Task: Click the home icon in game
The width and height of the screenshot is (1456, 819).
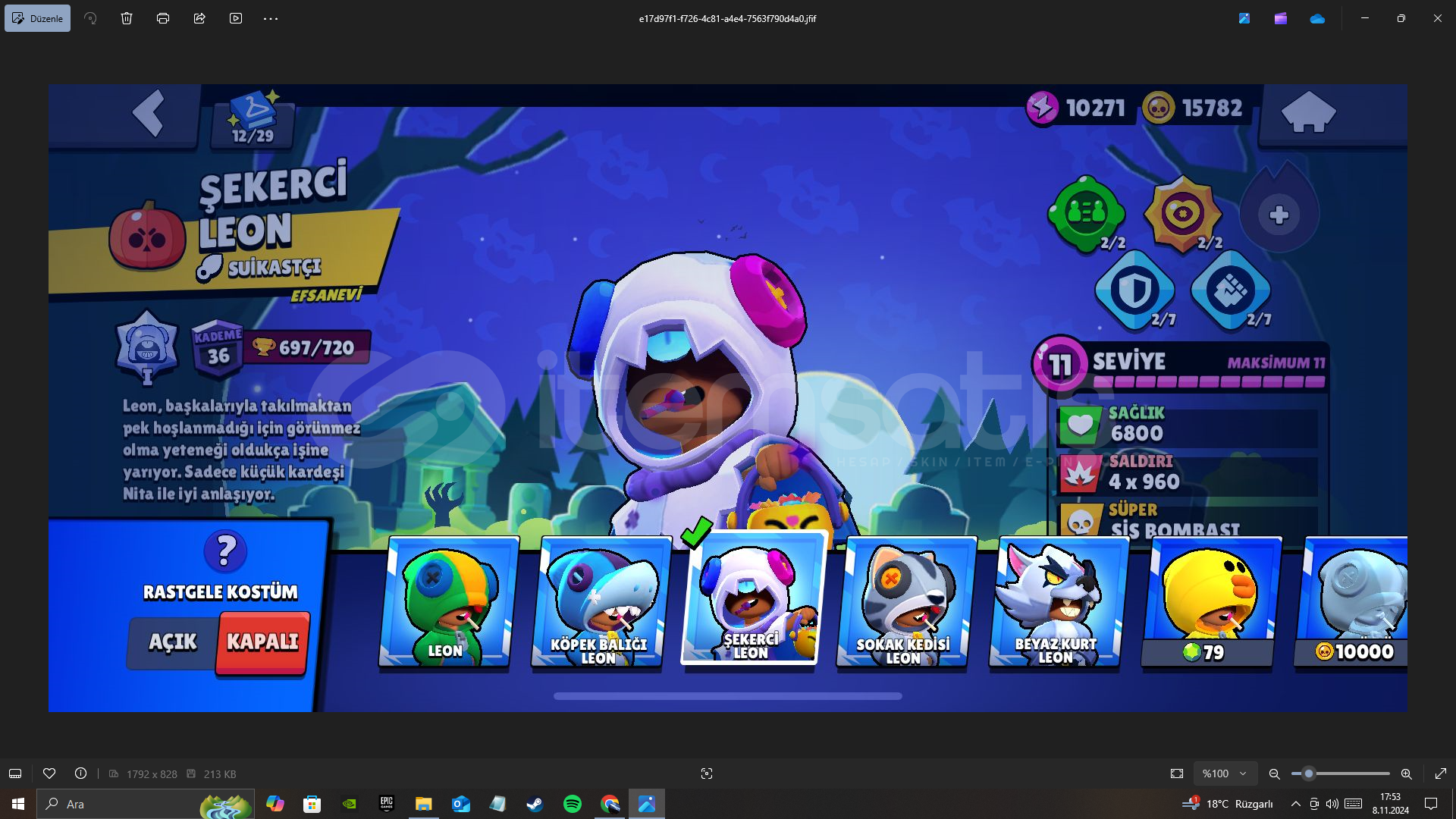Action: (1308, 112)
